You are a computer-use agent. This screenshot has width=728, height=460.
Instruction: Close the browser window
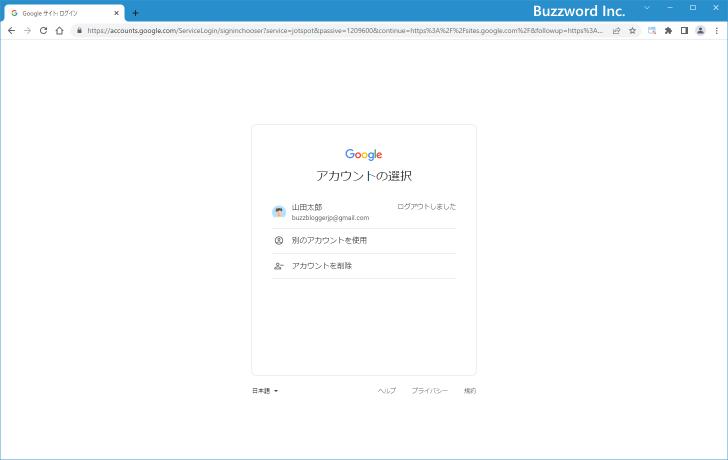[x=716, y=8]
